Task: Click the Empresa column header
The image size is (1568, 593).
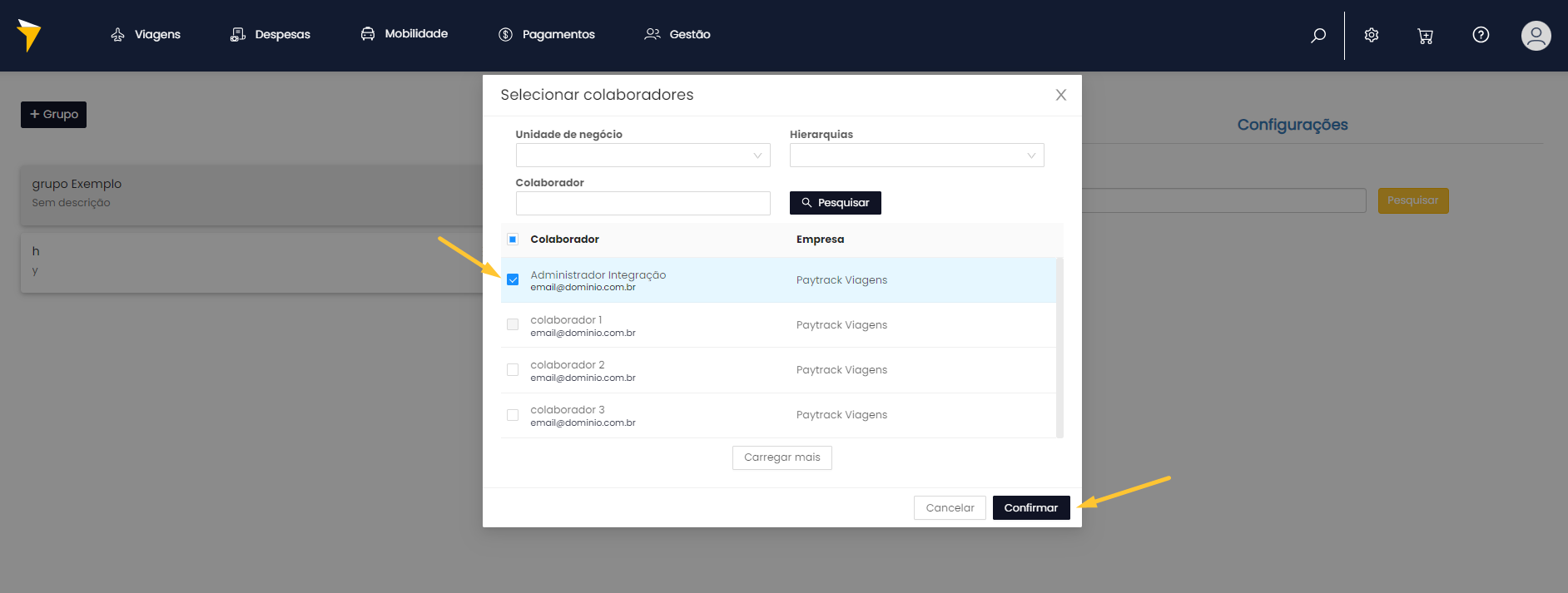Action: pos(820,240)
